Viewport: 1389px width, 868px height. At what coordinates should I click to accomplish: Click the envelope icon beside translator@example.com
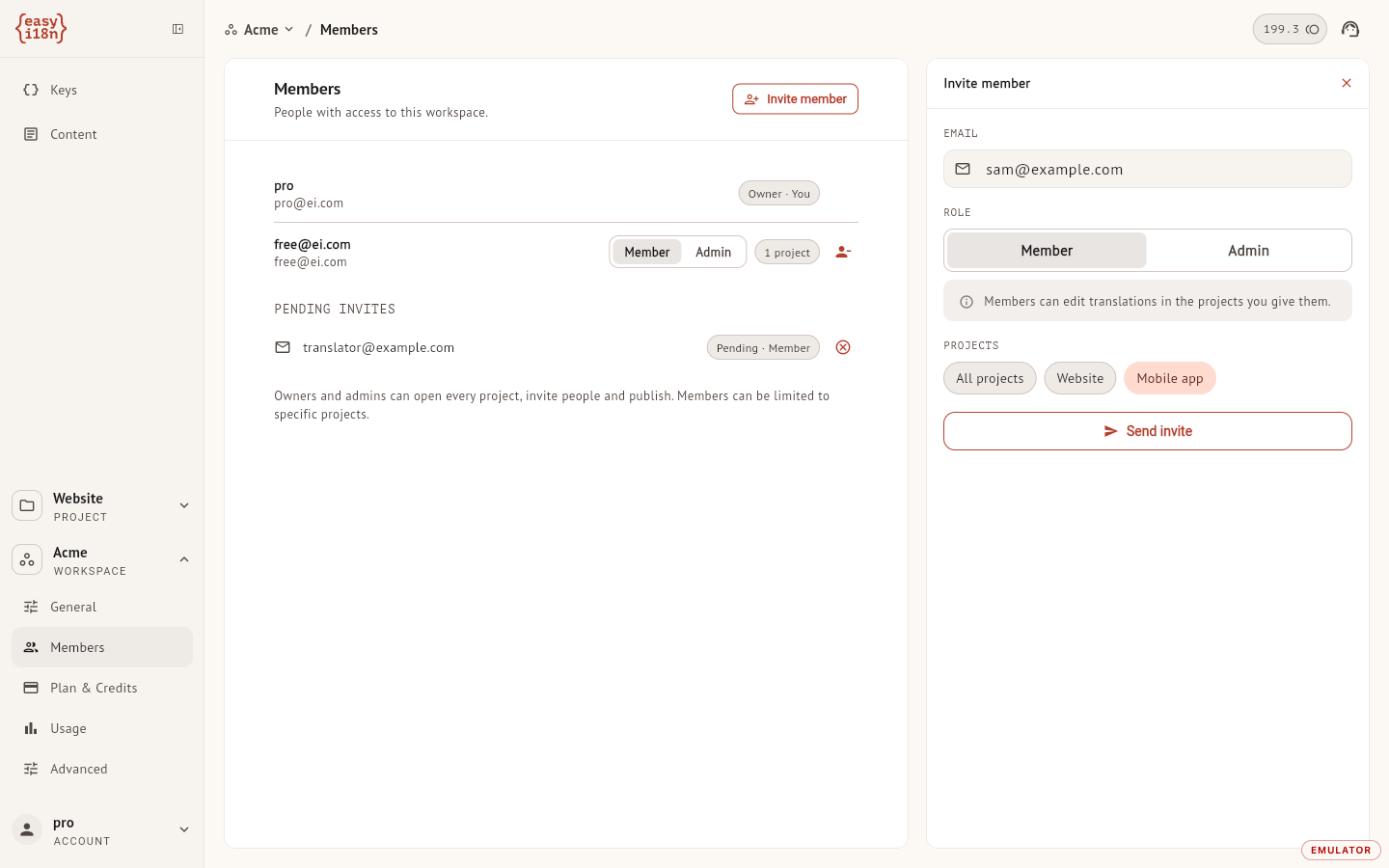283,347
